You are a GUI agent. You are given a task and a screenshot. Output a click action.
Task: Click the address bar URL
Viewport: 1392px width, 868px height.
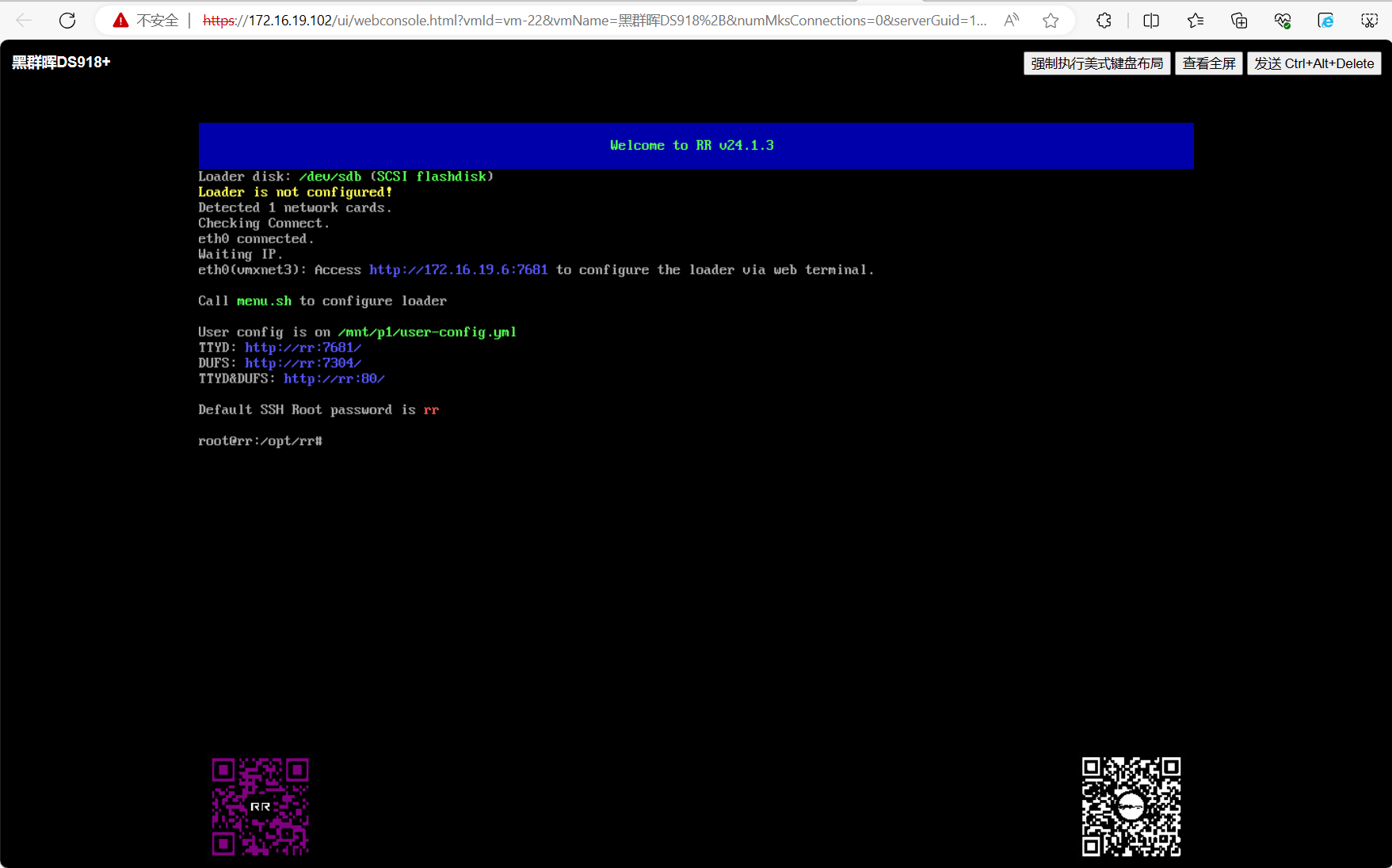594,21
